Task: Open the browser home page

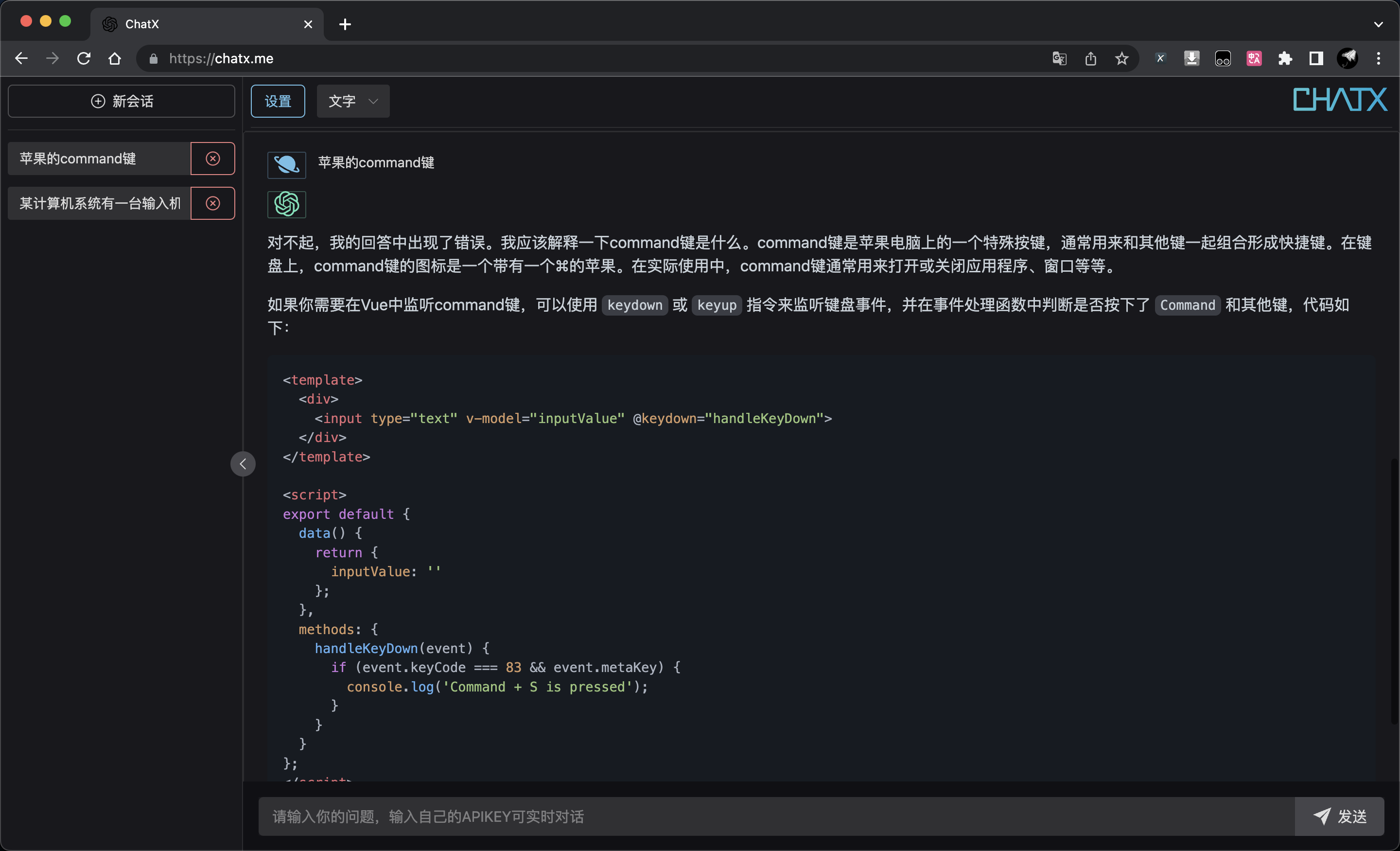Action: (115, 58)
